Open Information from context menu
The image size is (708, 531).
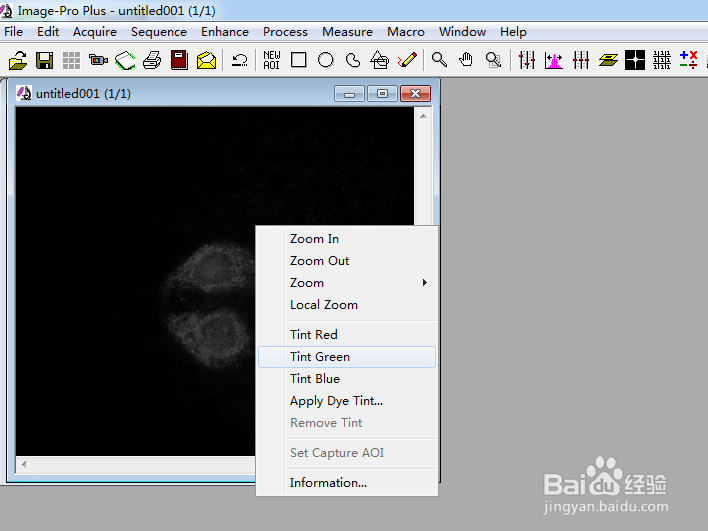pos(347,483)
